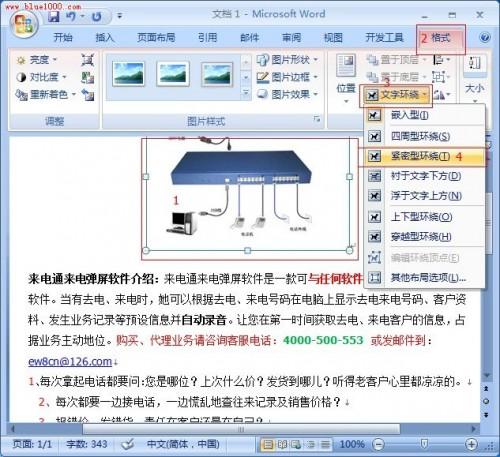The width and height of the screenshot is (500, 457).
Task: Switch to Full Screen Reading view icon
Action: [x=282, y=444]
